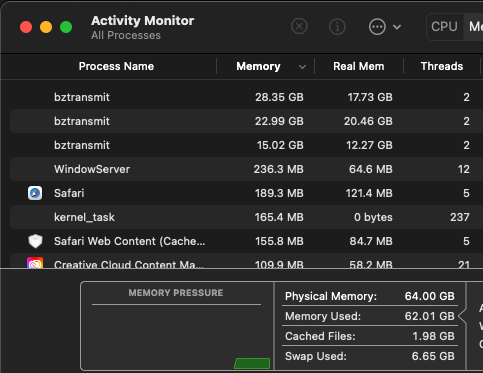Click the 165.4 MB memory value
483x373 pixels.
coord(279,217)
